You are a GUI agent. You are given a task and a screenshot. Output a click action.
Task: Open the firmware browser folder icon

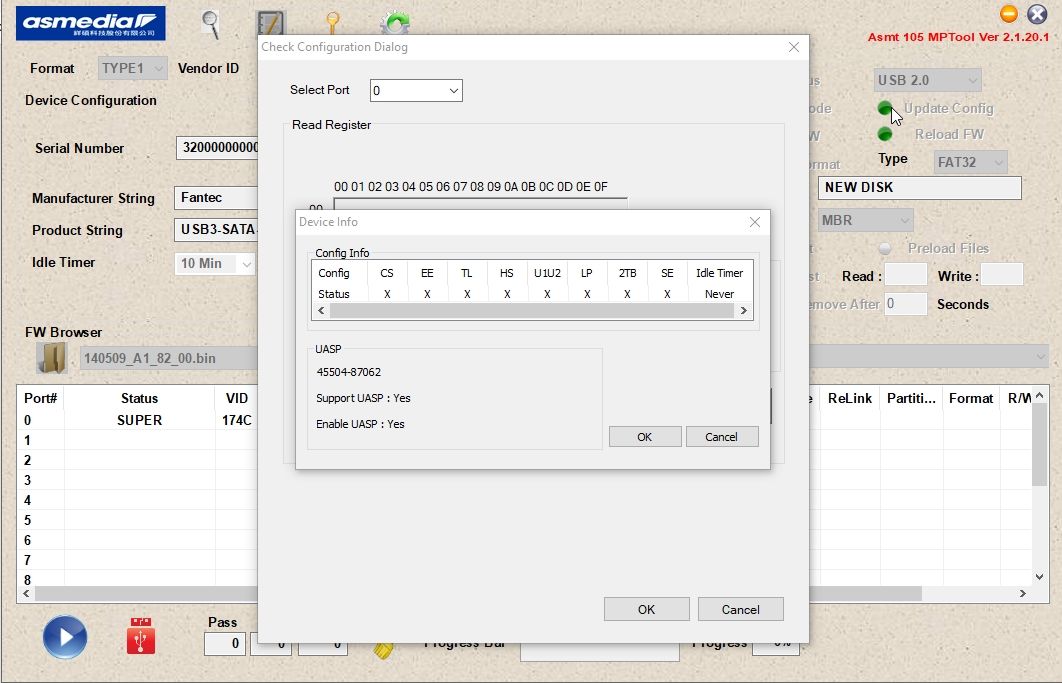click(51, 357)
